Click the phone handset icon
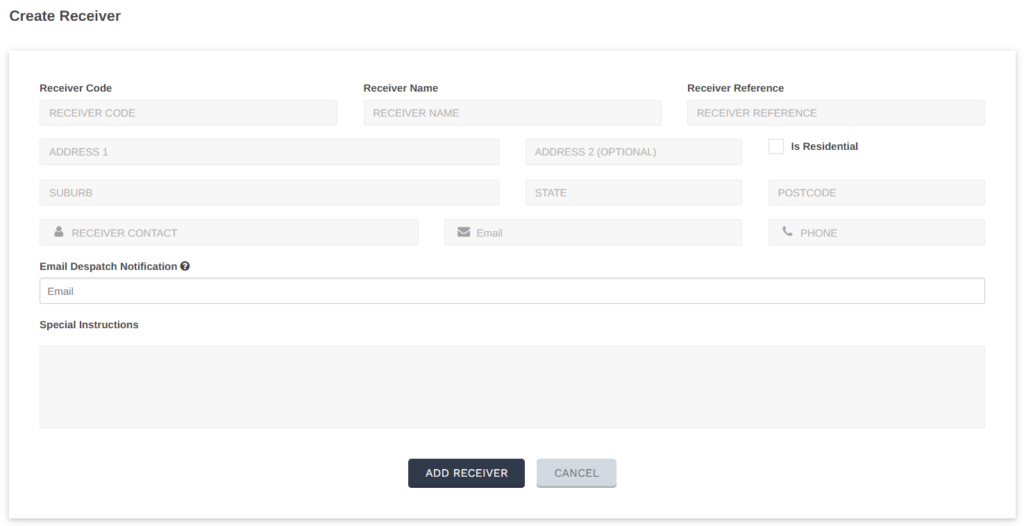 (x=787, y=232)
